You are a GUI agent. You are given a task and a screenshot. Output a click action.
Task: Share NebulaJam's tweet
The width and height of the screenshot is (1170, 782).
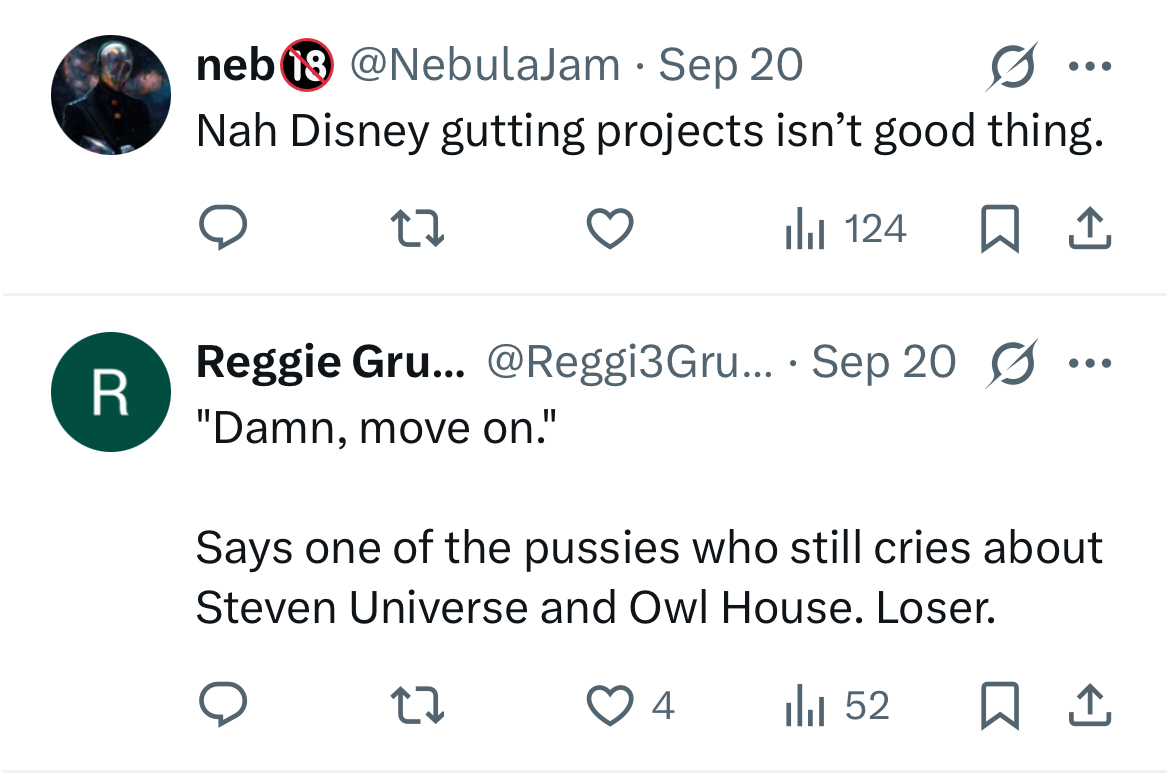(x=1089, y=228)
